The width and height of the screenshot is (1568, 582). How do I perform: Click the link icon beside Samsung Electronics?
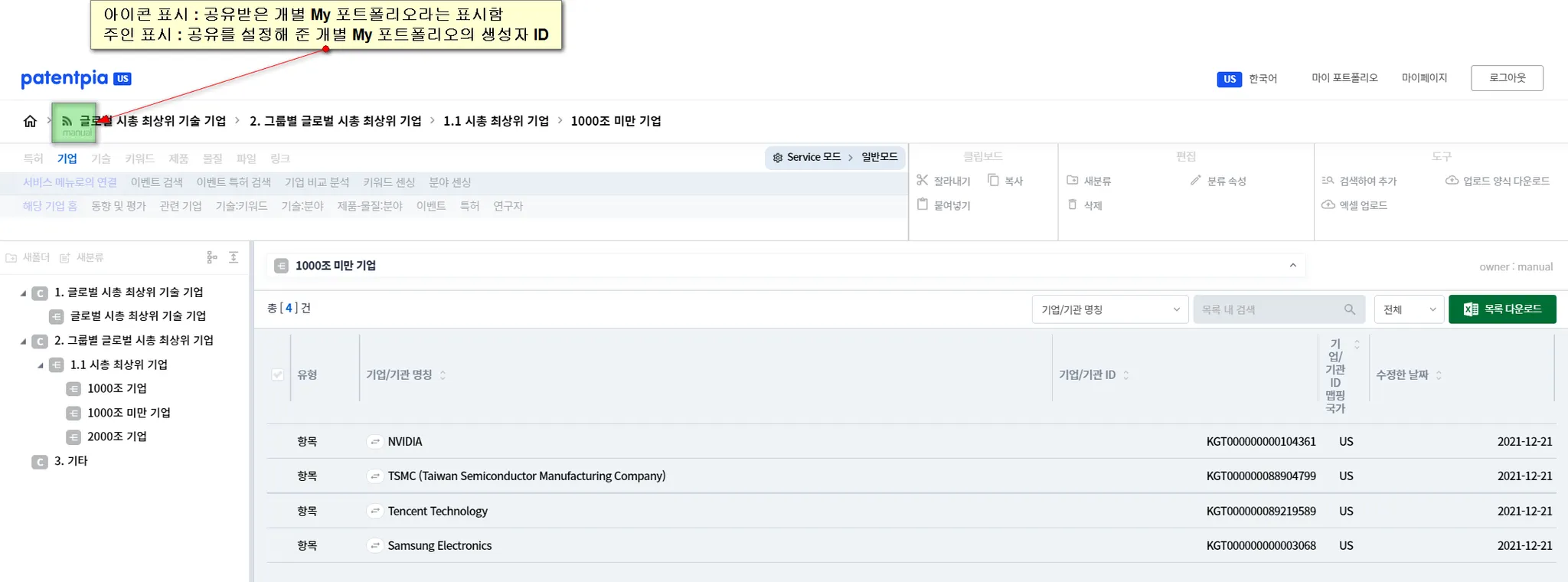tap(374, 546)
